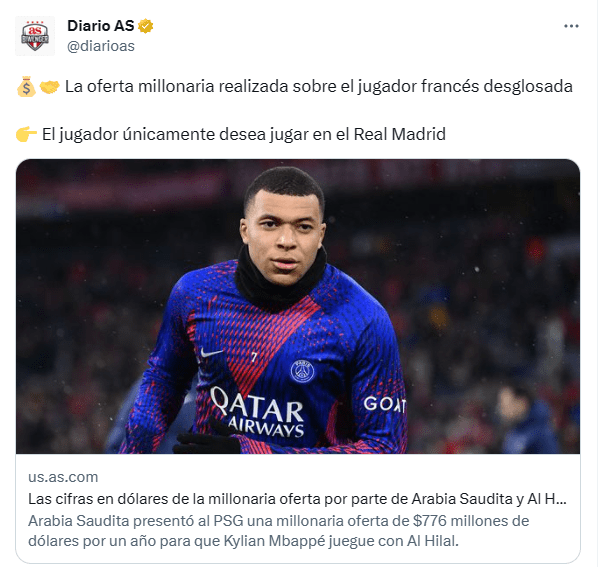Click the us.as.com domain label
Image resolution: width=600 pixels, height=567 pixels.
pyautogui.click(x=63, y=477)
